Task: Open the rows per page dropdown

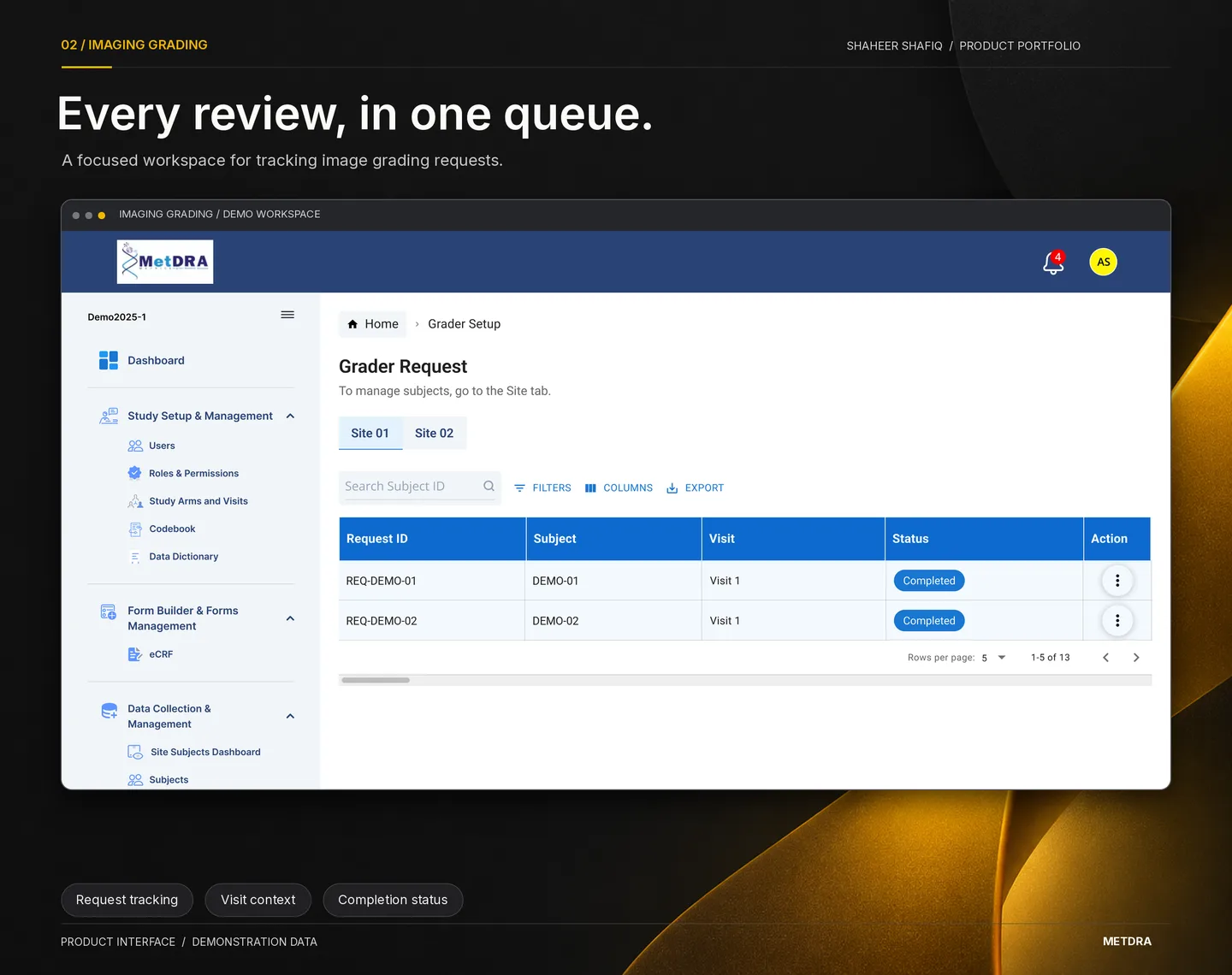Action: click(994, 658)
